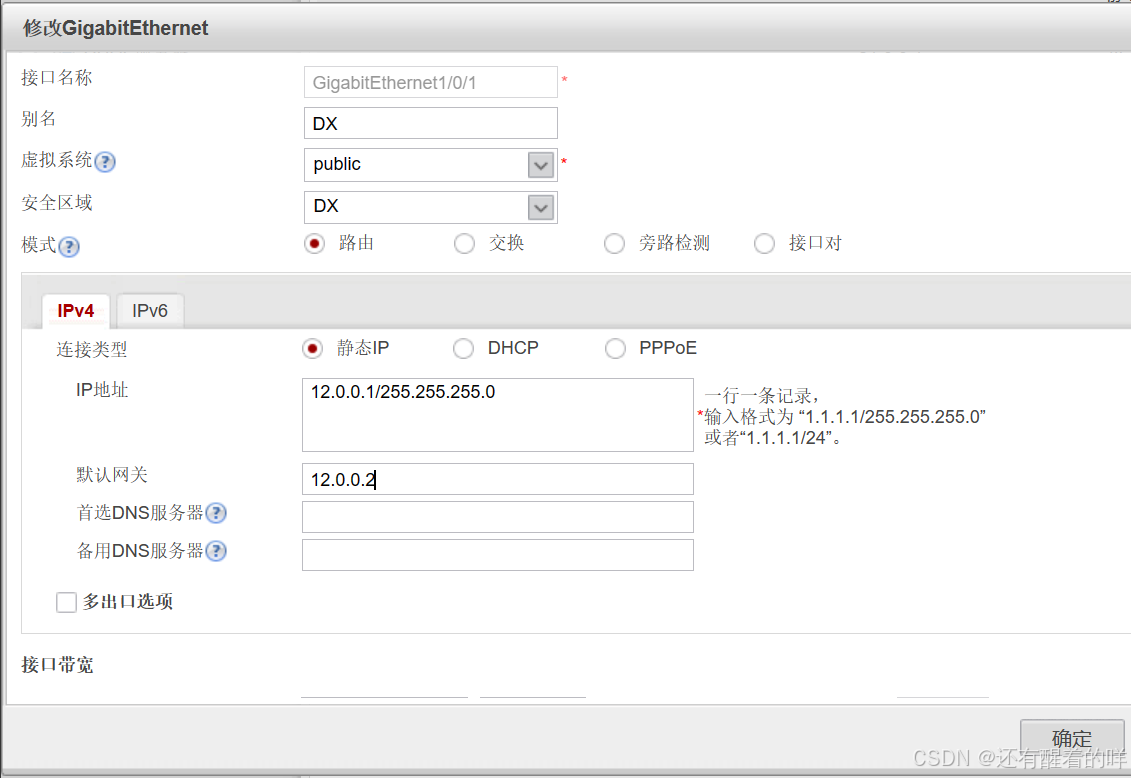
Task: Open help icon next to 模式
Action: pyautogui.click(x=69, y=247)
